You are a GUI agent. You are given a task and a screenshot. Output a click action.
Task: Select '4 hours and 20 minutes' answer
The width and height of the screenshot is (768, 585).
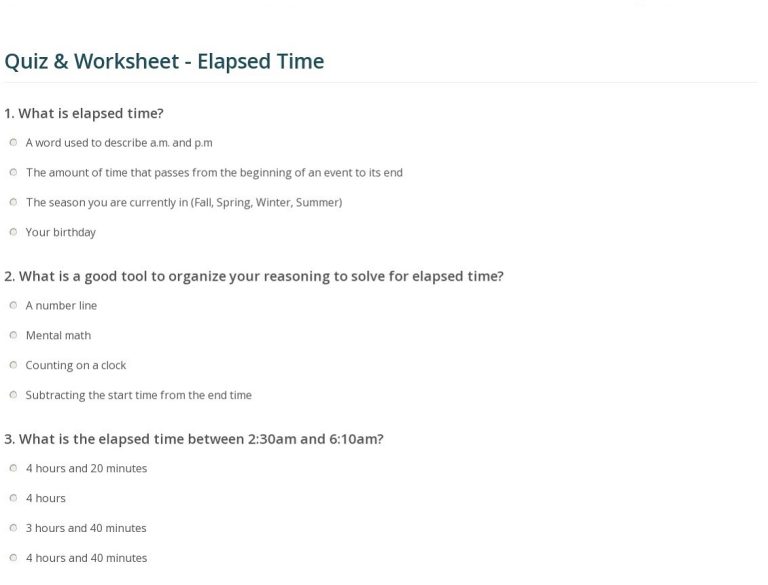click(13, 468)
